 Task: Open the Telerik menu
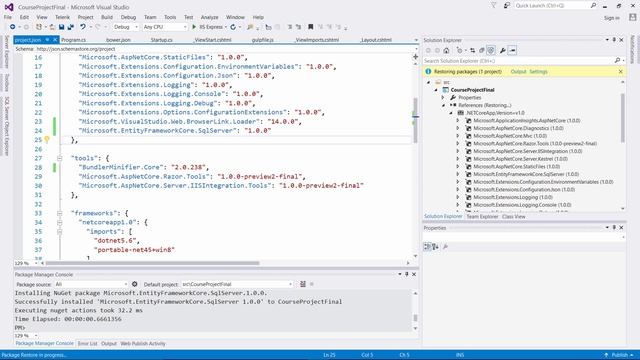(62, 17)
